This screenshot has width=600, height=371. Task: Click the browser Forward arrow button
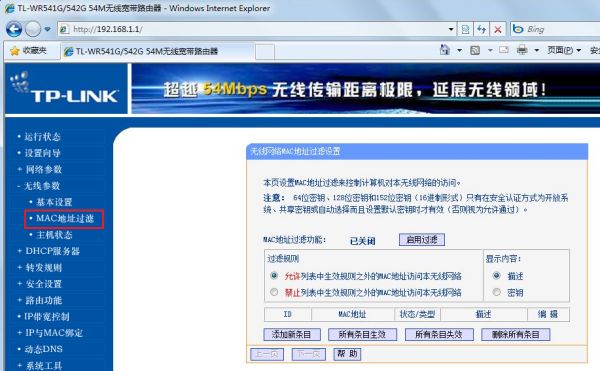tap(33, 29)
